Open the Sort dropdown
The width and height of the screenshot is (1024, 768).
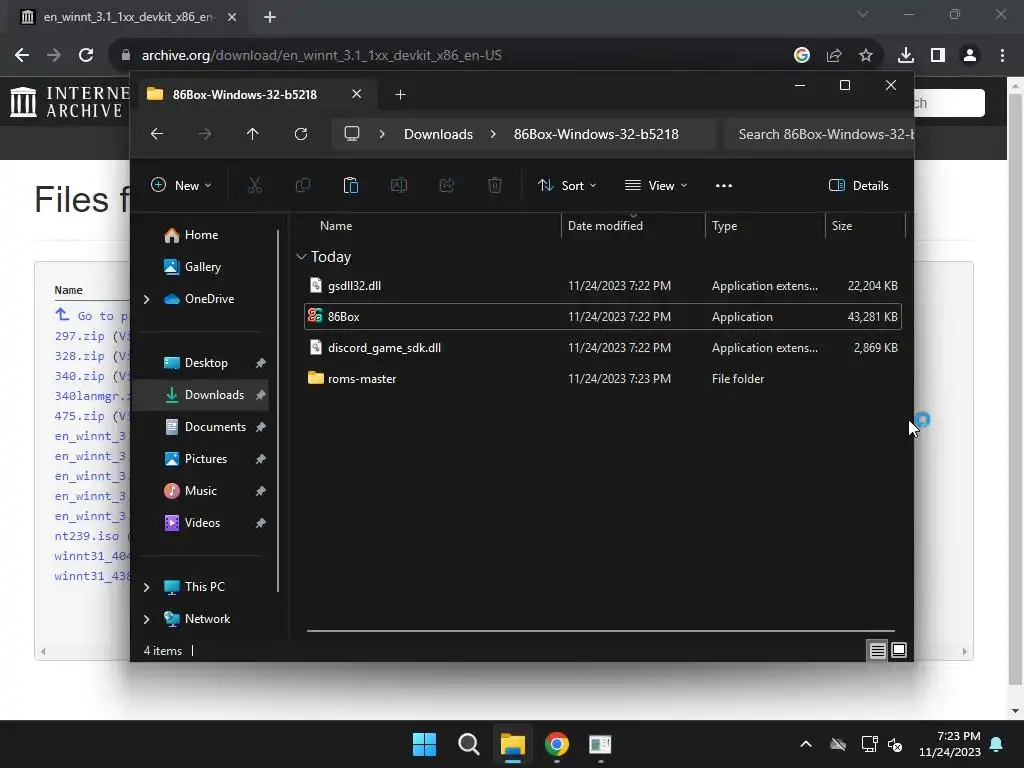point(567,185)
